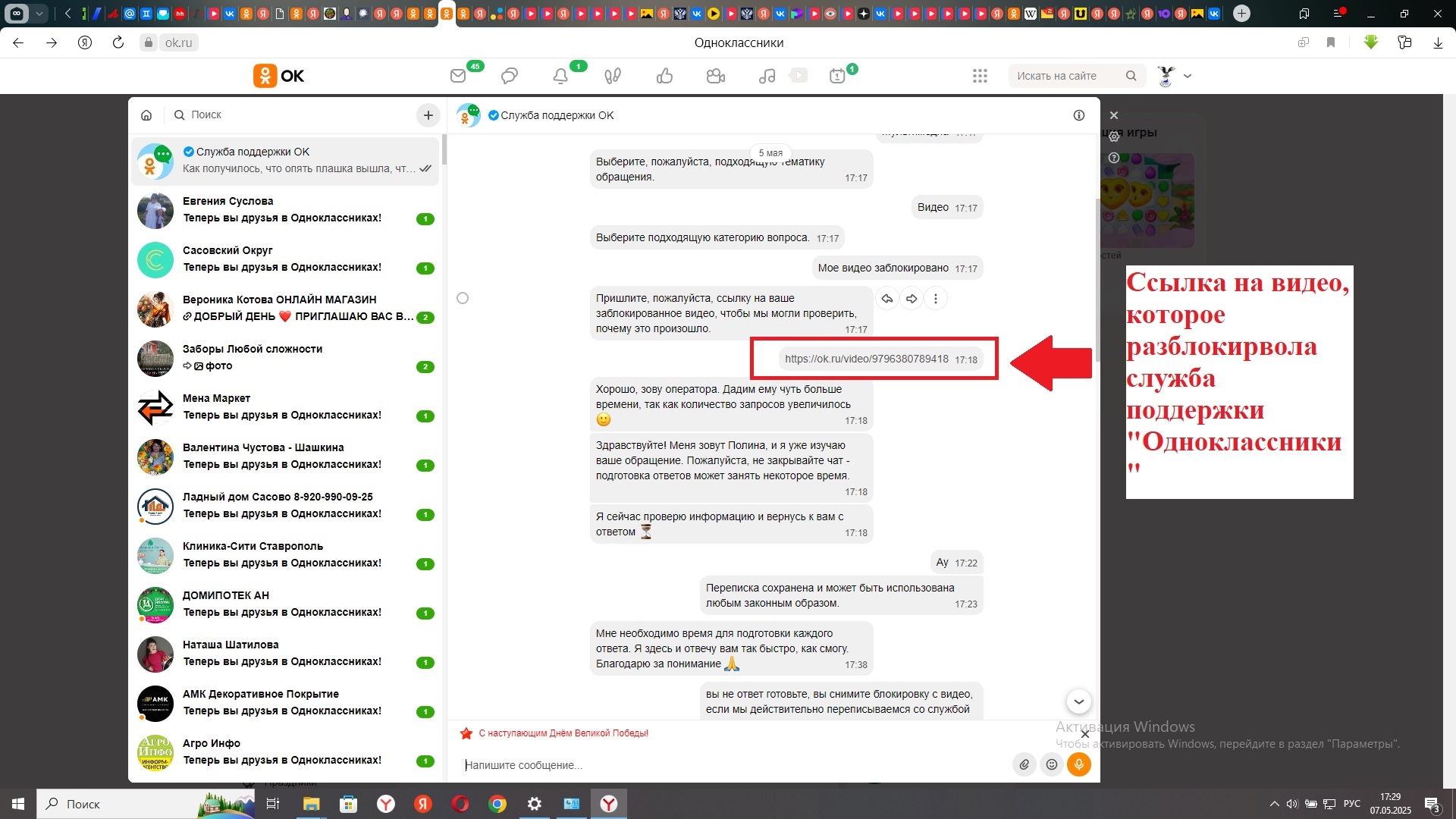The image size is (1456, 819).
Task: Open chat Валентина Чустова - Шашкина
Action: pyautogui.click(x=285, y=457)
